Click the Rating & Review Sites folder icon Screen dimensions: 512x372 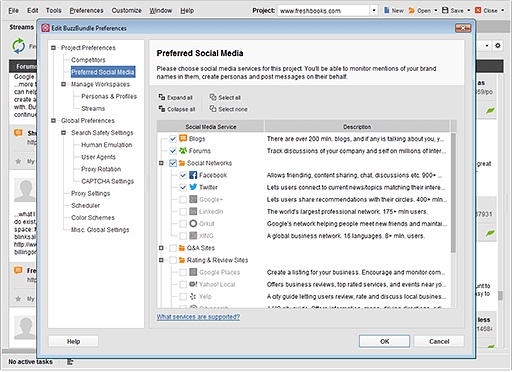tap(182, 260)
